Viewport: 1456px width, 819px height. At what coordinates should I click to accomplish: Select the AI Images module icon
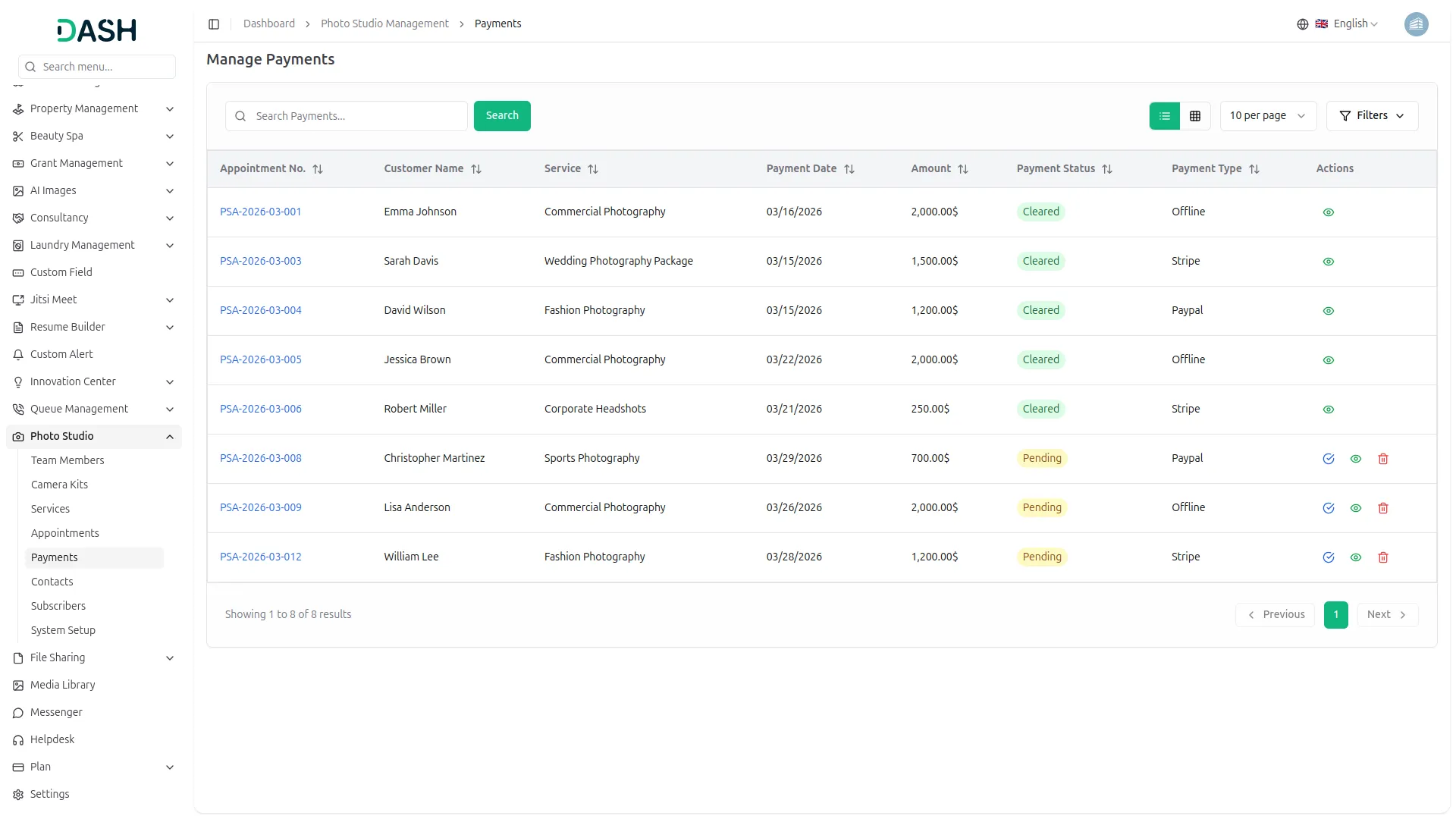coord(17,190)
